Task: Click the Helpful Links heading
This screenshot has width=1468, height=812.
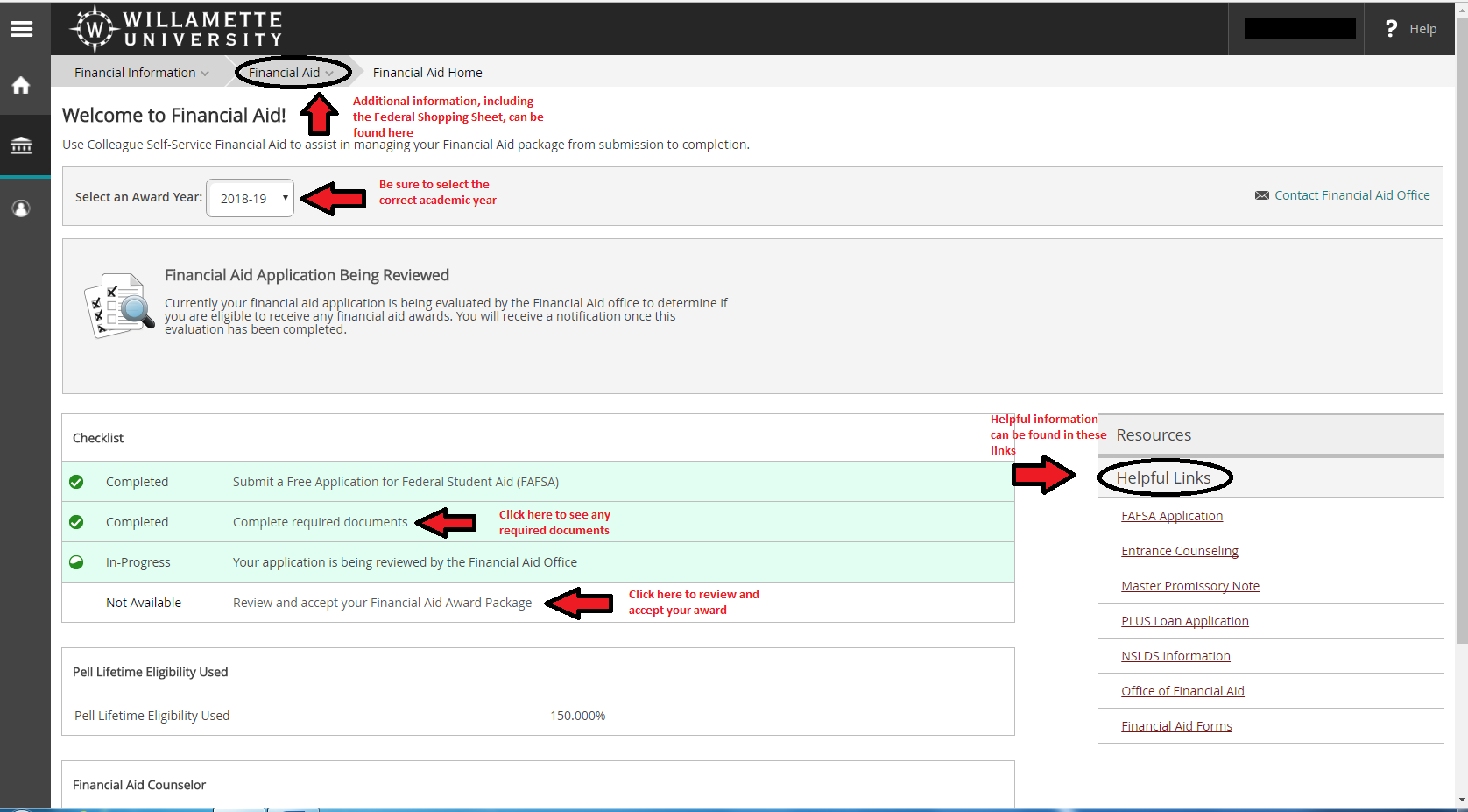Action: (x=1163, y=477)
